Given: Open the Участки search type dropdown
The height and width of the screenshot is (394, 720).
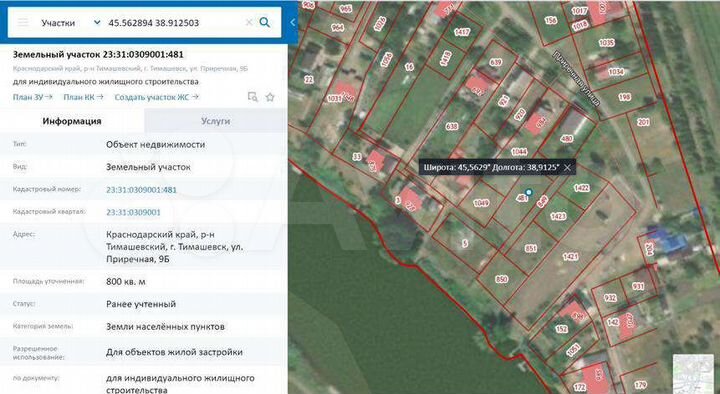Looking at the screenshot, I should tap(70, 23).
